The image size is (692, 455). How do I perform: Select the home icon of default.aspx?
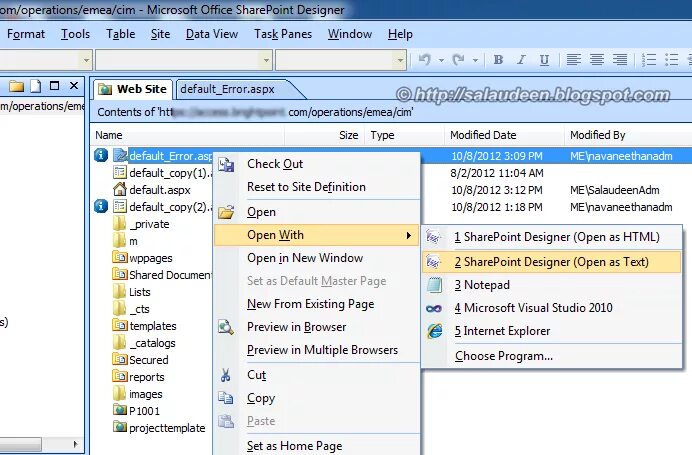(x=120, y=189)
